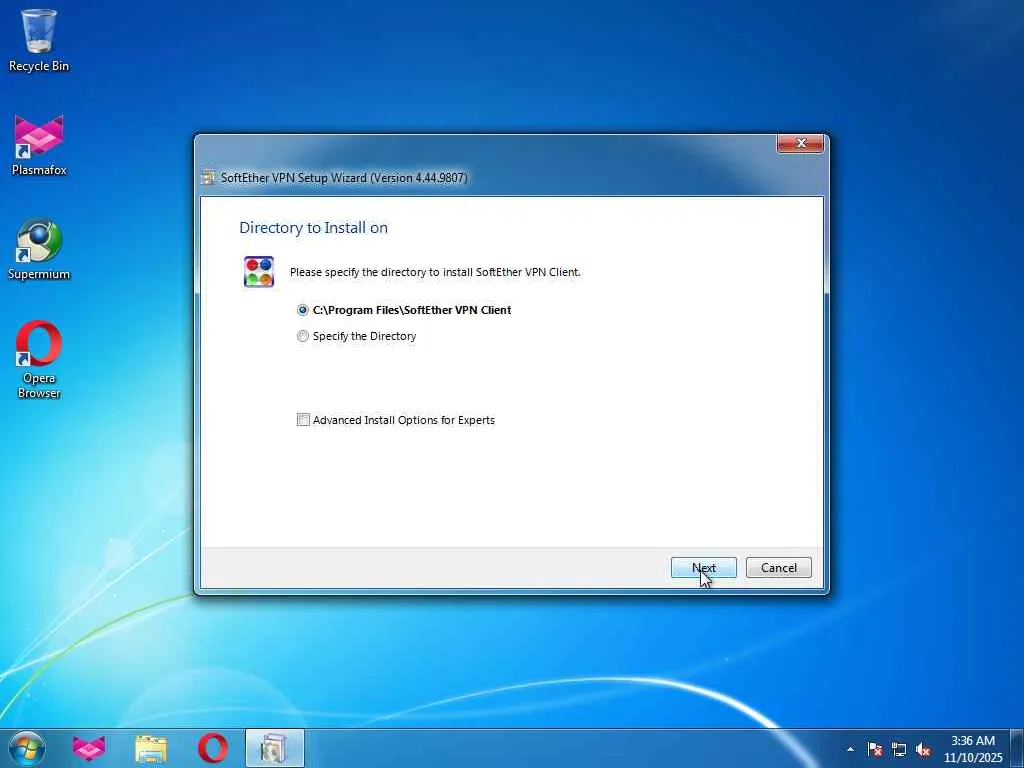Image resolution: width=1024 pixels, height=768 pixels.
Task: Click the SoftEther VPN Client icon in the wizard
Action: [259, 272]
